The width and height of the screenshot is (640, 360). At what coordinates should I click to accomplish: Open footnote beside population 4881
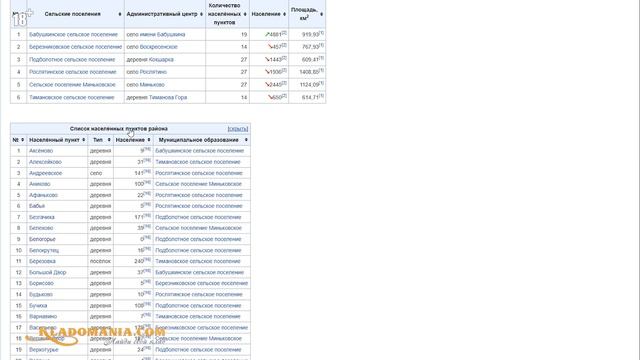284,33
